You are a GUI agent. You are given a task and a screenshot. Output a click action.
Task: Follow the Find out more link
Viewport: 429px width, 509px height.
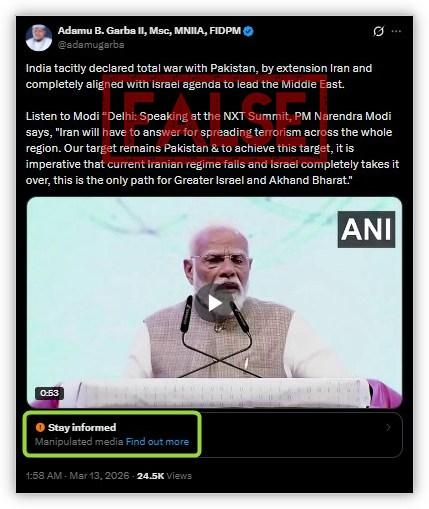(157, 442)
